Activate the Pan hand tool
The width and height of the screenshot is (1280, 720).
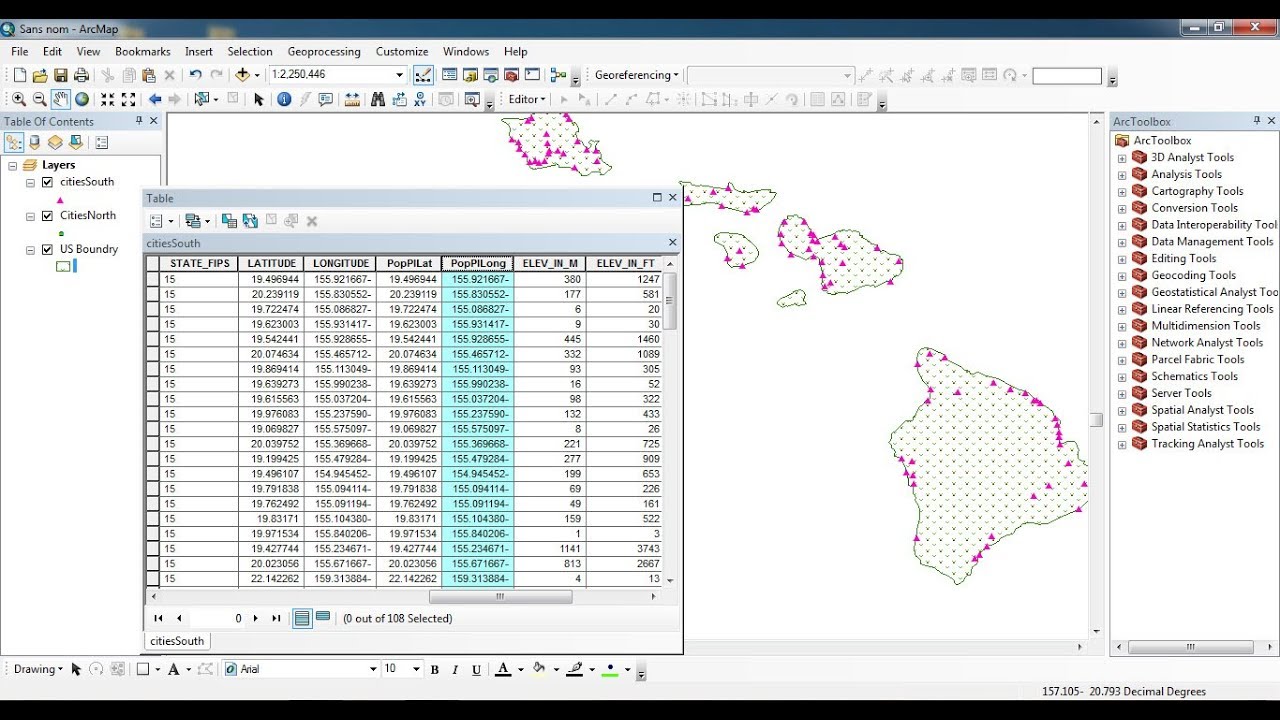pyautogui.click(x=61, y=99)
